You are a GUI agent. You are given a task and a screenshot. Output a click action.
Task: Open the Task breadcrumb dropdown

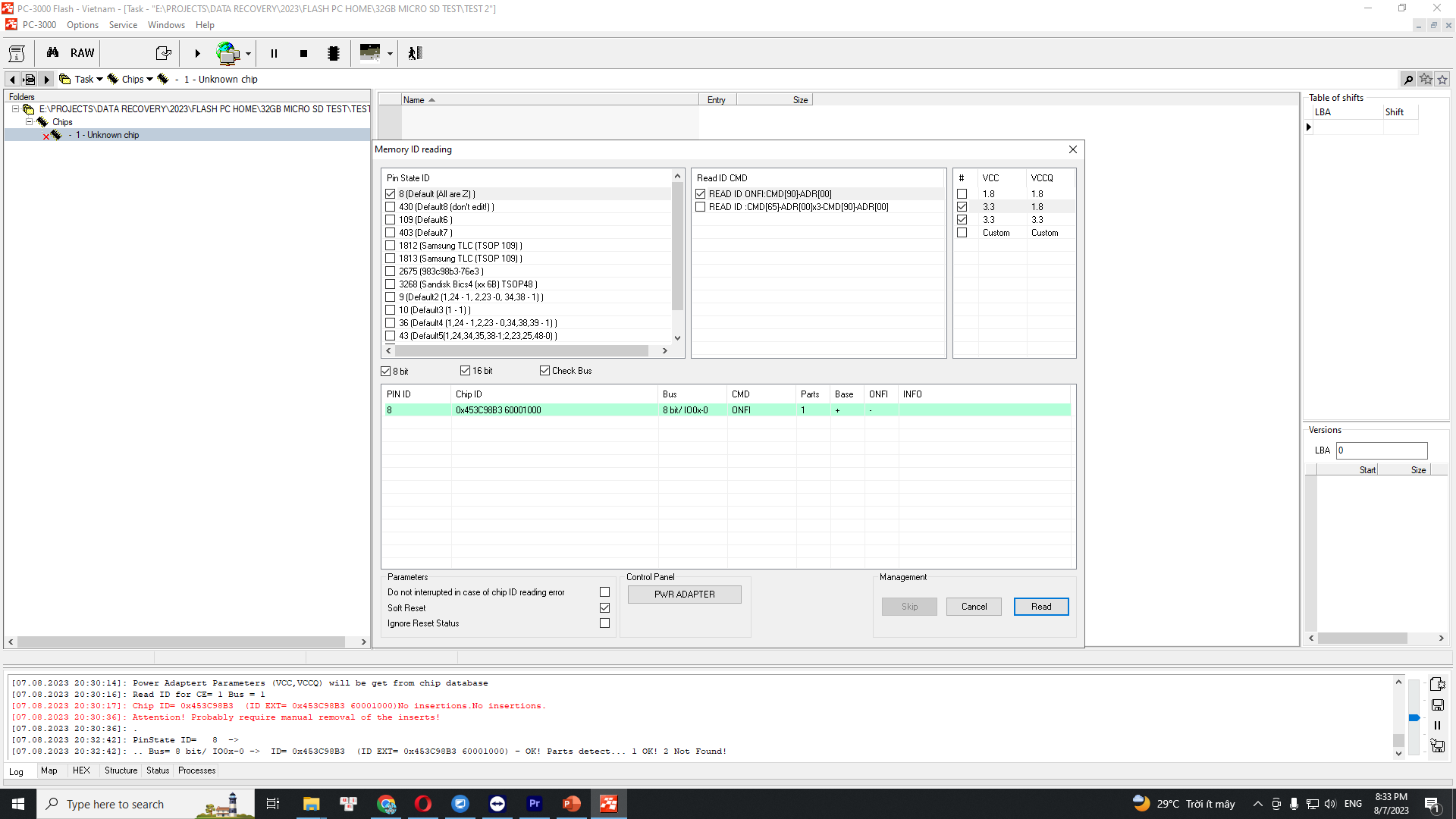tap(99, 80)
